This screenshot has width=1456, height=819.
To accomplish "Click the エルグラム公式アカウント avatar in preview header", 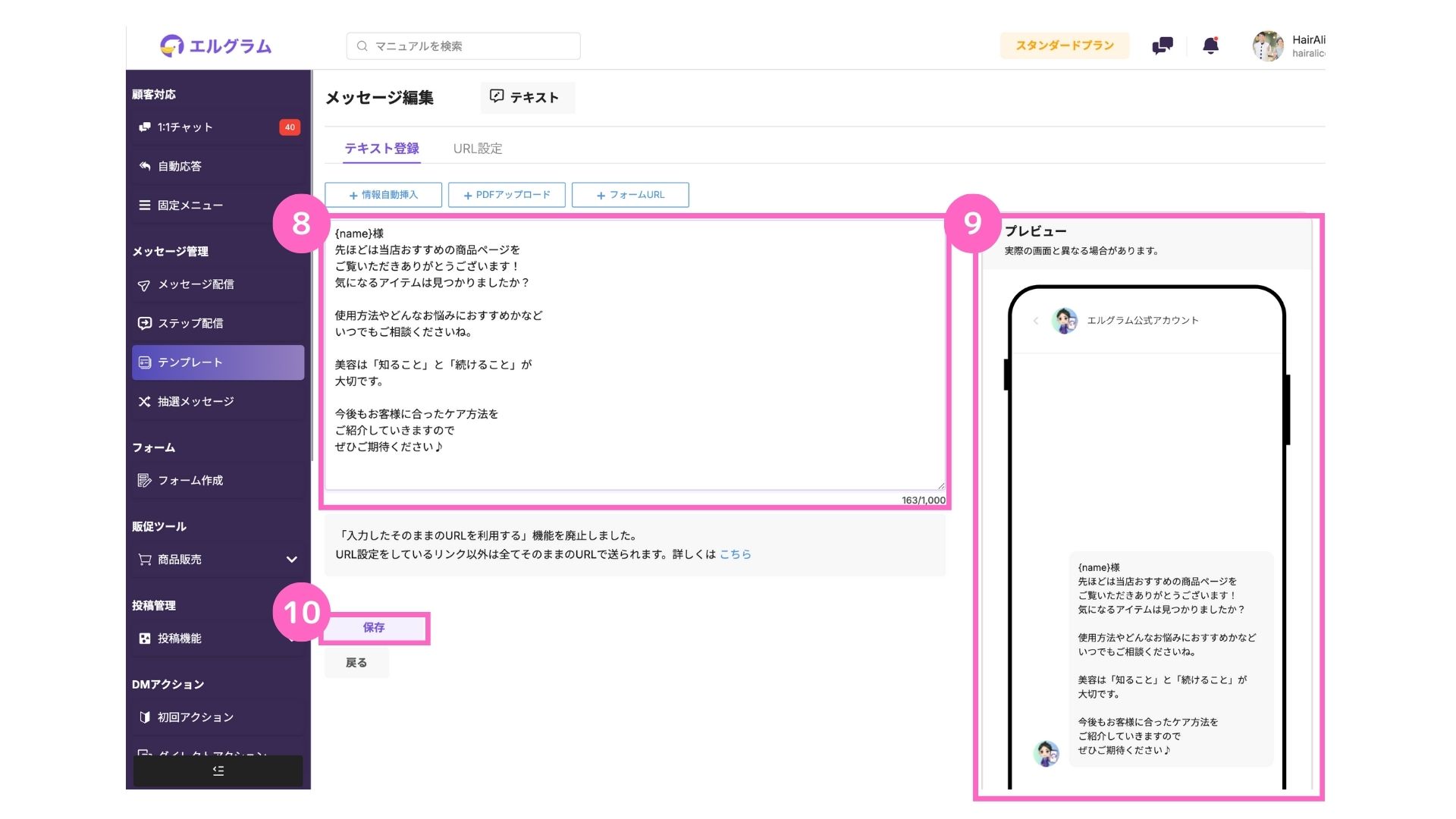I will coord(1065,321).
